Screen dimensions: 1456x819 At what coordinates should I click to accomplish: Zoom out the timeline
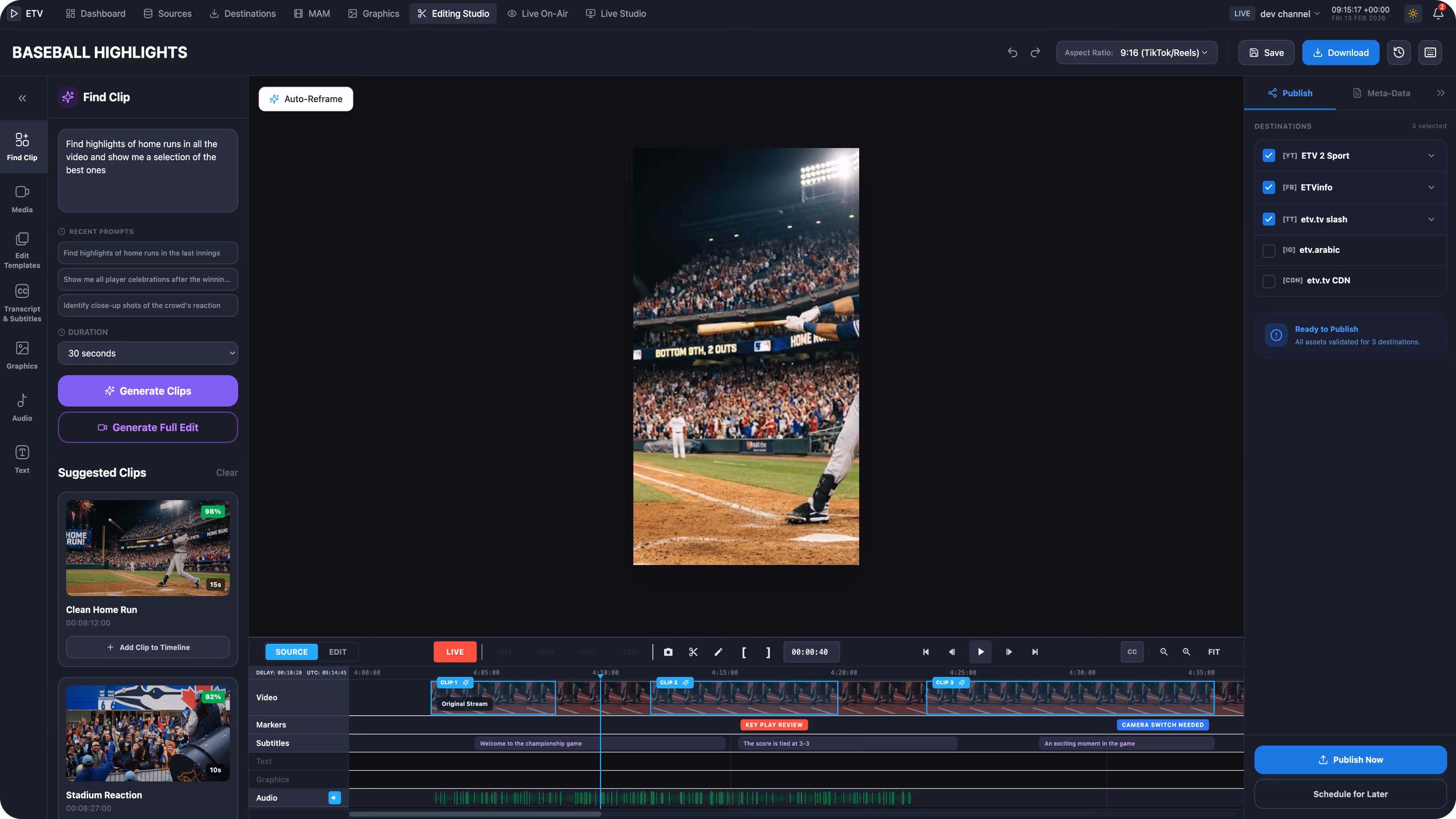(x=1164, y=652)
